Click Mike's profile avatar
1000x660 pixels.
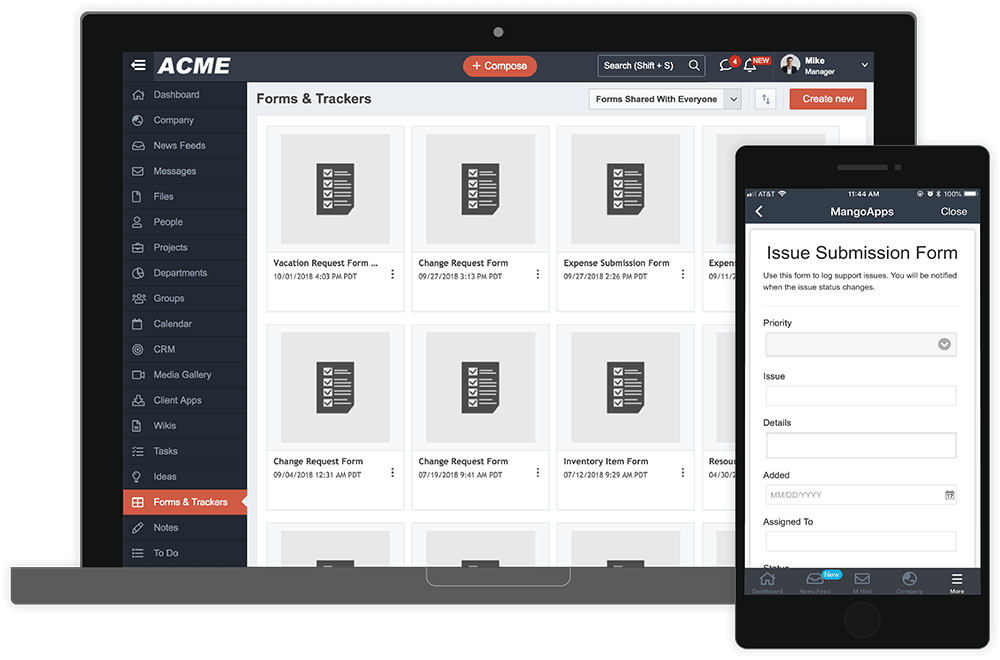tap(790, 65)
